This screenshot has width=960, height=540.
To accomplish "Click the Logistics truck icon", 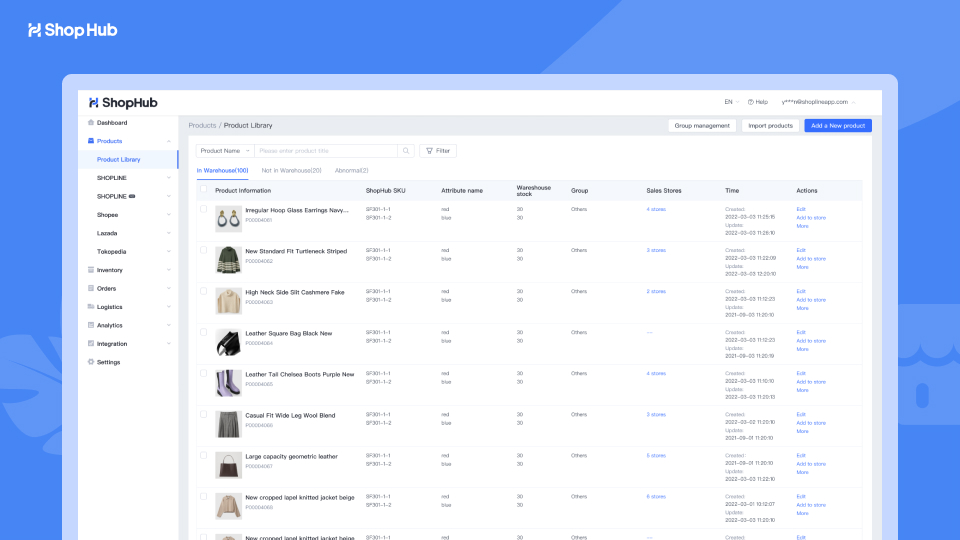I will point(91,307).
